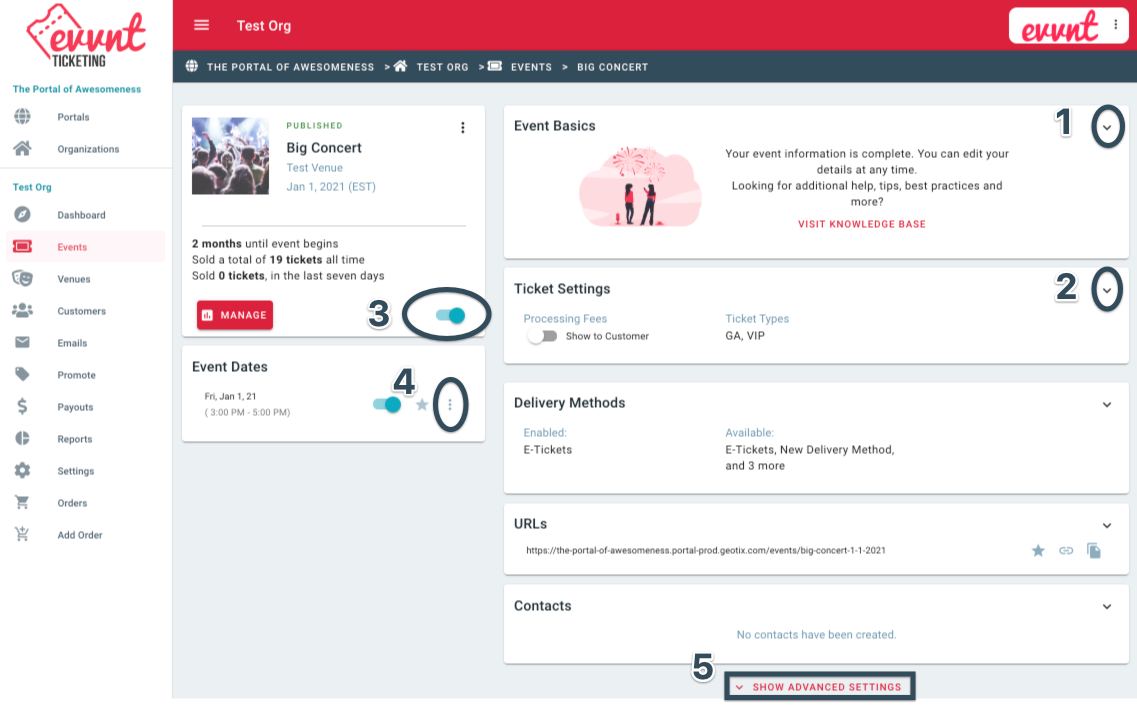The width and height of the screenshot is (1137, 712).
Task: Open Add Order in the sidebar
Action: 80,534
